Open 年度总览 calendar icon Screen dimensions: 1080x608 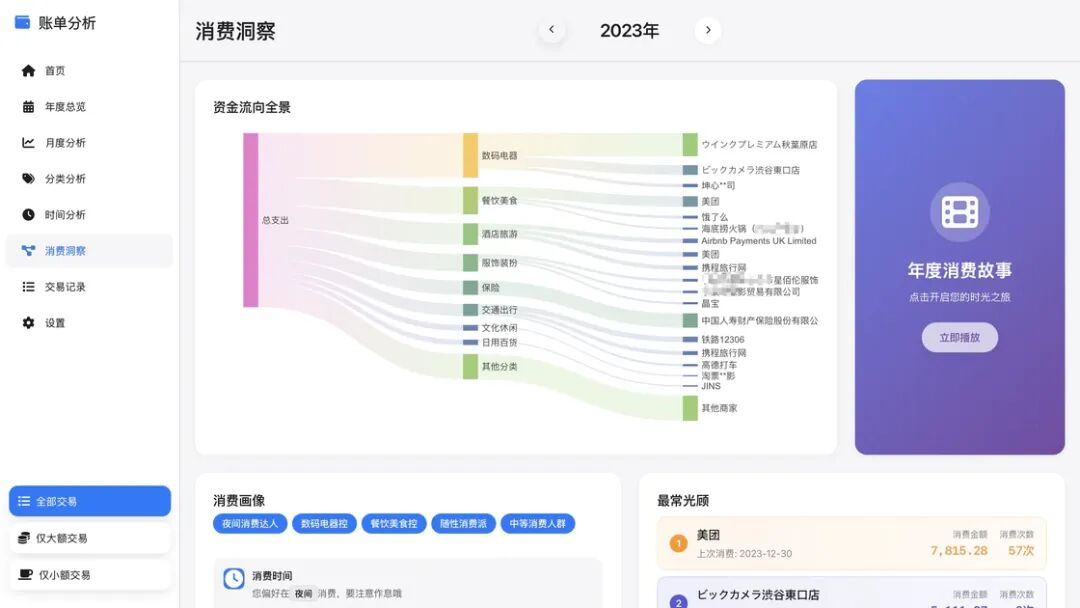tap(28, 107)
